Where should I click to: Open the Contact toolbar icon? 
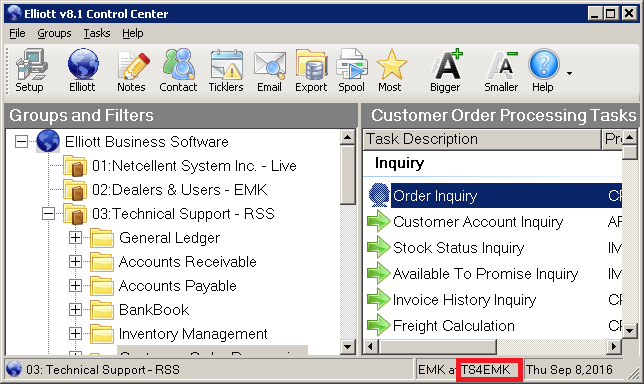[x=178, y=70]
